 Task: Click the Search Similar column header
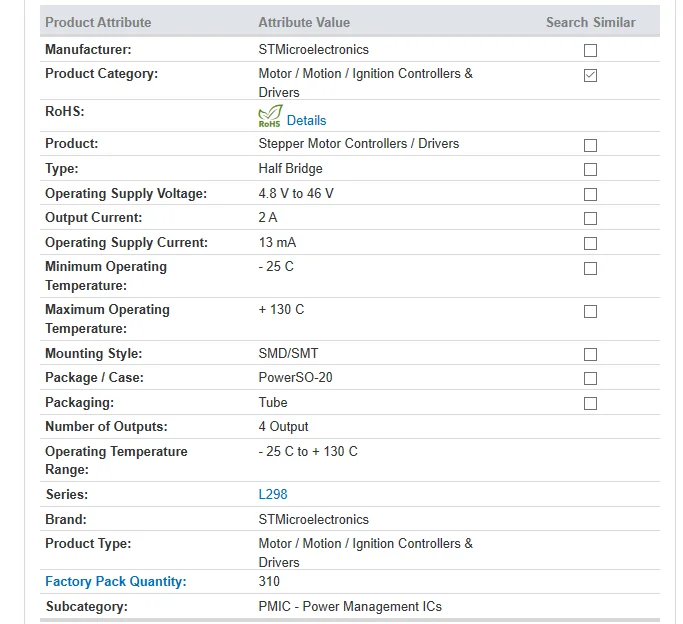tap(591, 22)
